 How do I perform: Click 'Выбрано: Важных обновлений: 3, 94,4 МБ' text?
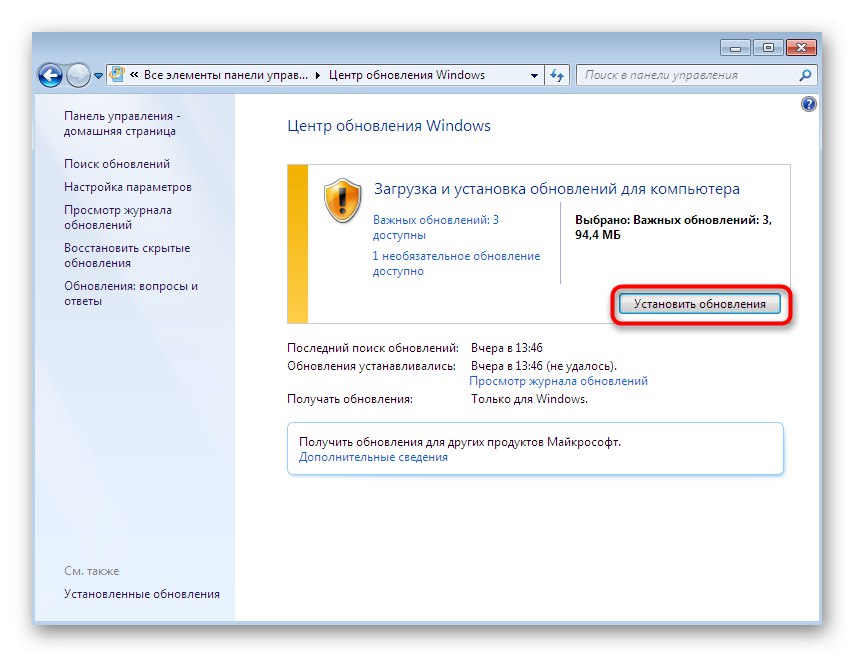coord(673,227)
